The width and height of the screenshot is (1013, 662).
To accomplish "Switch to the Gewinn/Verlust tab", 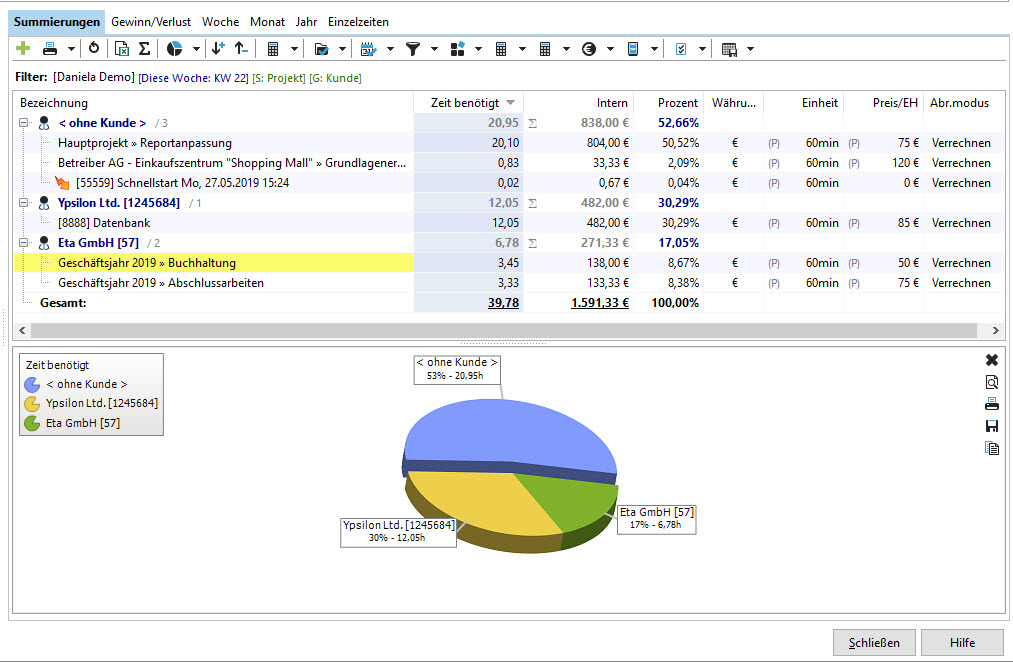I will [151, 22].
